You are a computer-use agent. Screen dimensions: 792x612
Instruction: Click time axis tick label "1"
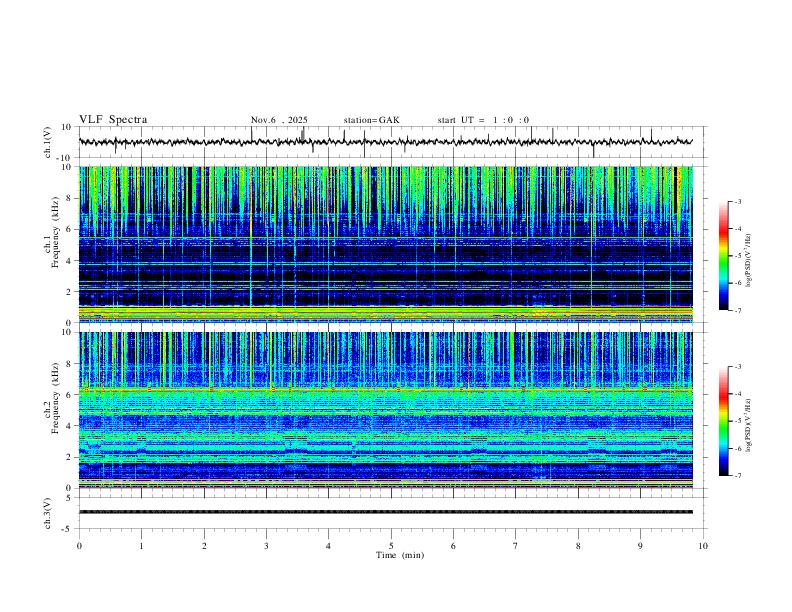[141, 546]
